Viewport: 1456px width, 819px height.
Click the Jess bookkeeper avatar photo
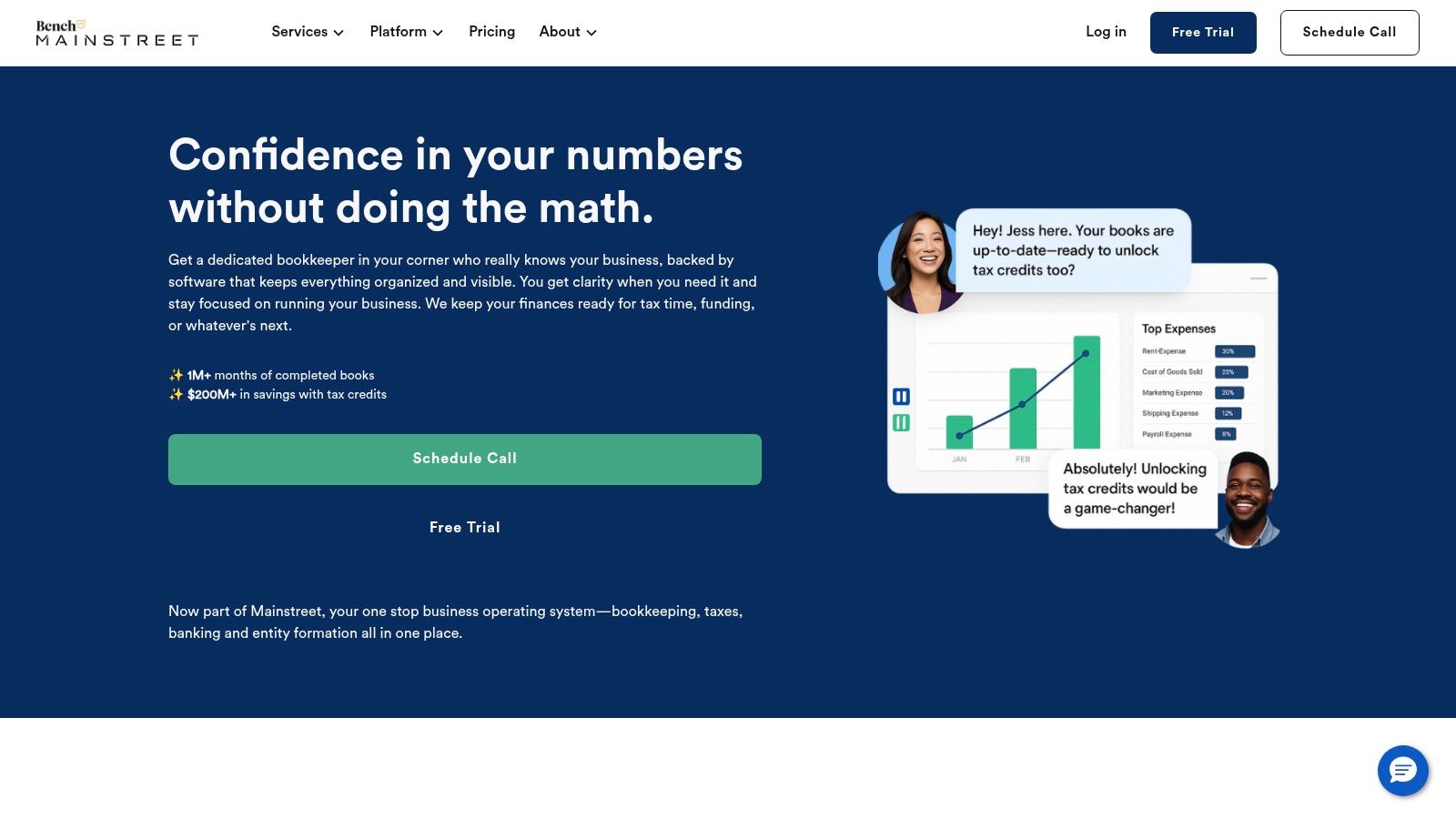[x=920, y=262]
